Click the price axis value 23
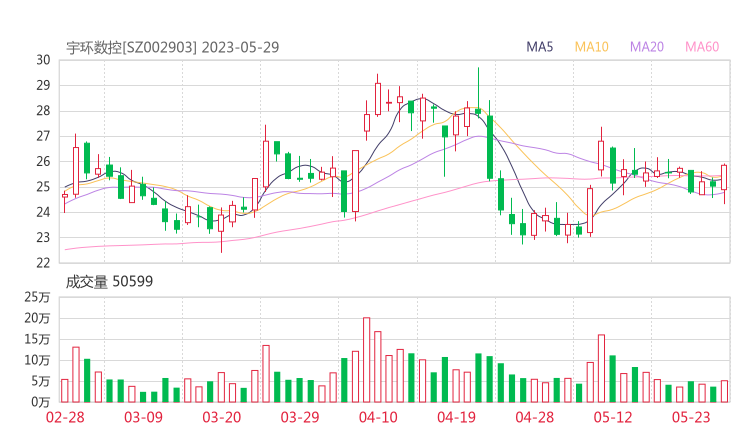 43,237
